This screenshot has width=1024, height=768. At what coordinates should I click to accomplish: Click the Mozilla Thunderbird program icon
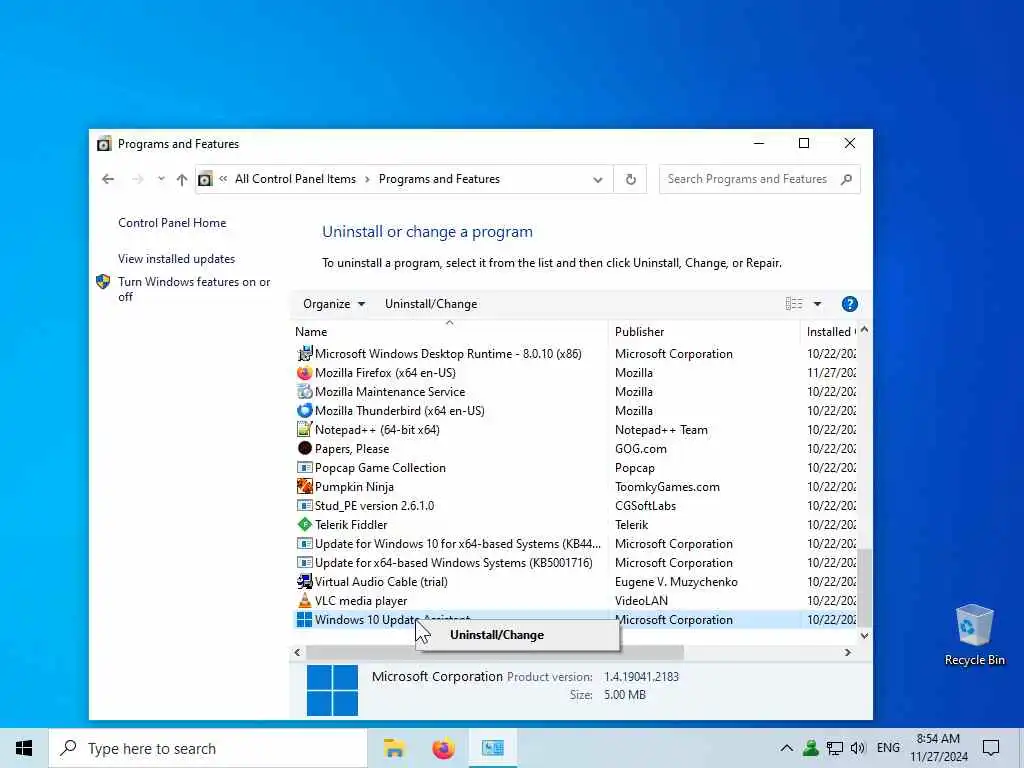tap(304, 411)
